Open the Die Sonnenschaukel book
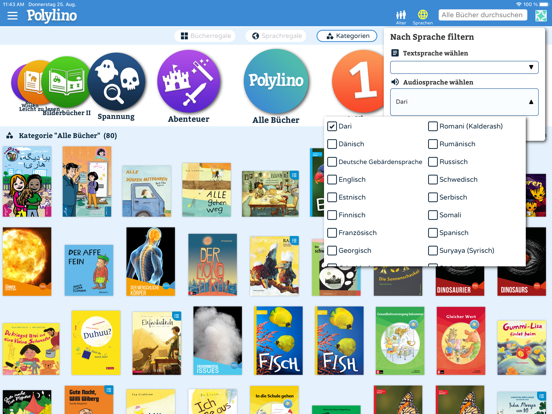Image resolution: width=552 pixels, height=414 pixels. click(398, 281)
